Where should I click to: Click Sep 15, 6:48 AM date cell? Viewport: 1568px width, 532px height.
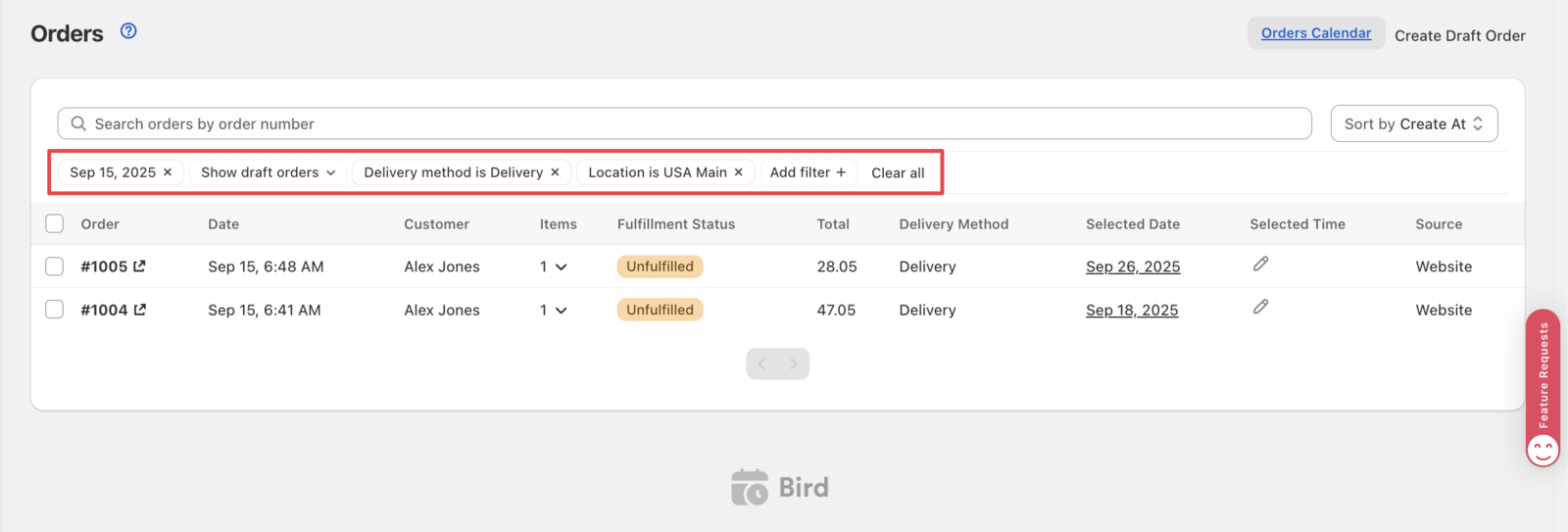pos(266,266)
